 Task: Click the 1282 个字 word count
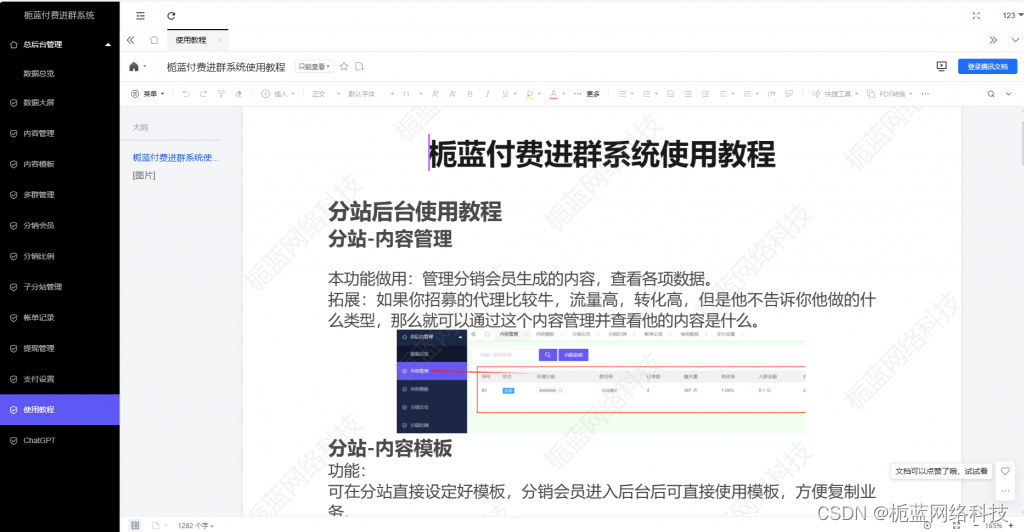point(195,525)
